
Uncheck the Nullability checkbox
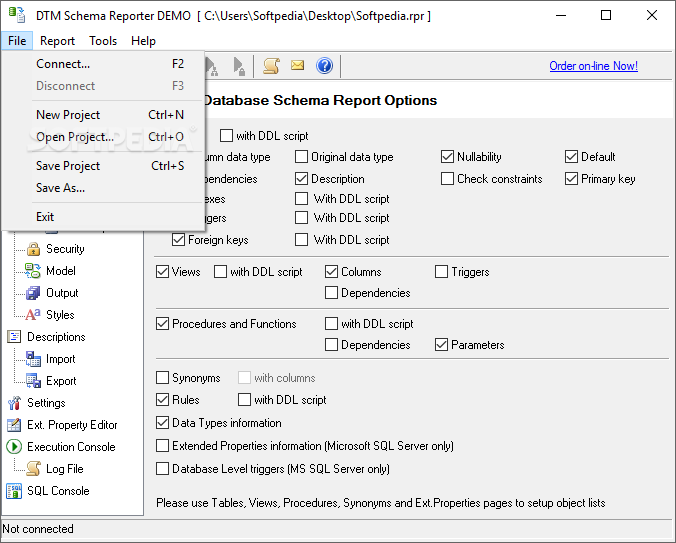point(448,157)
